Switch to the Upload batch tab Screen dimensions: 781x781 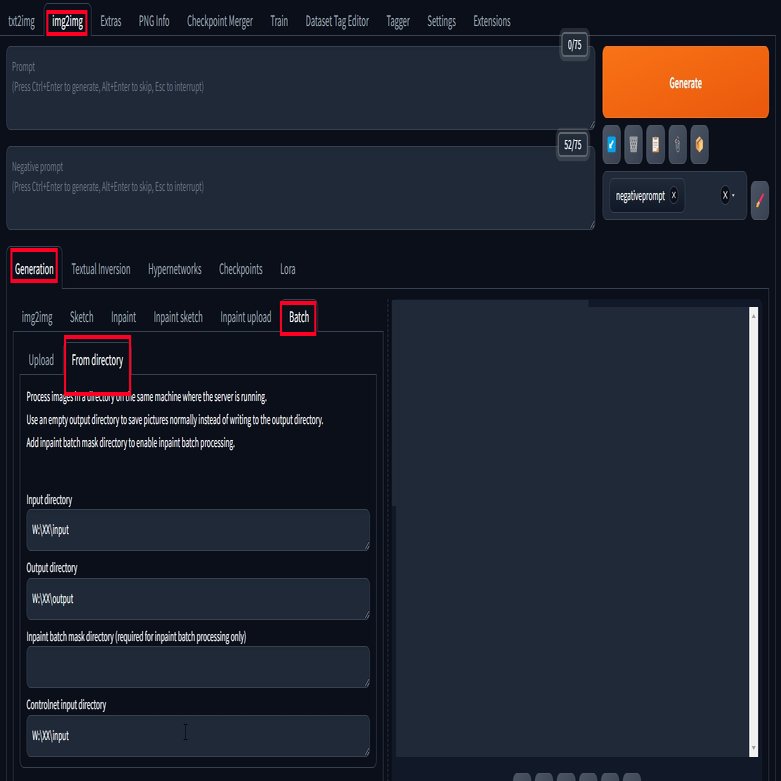(41, 360)
